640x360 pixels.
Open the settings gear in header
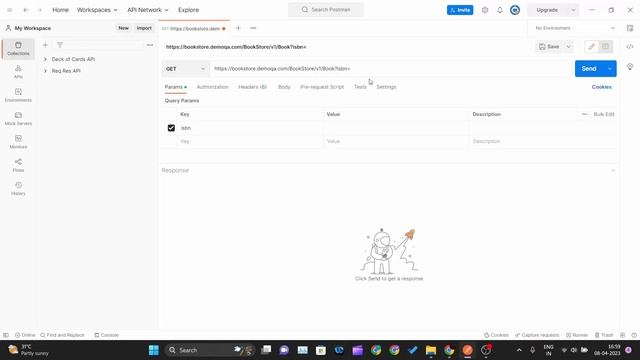[484, 10]
